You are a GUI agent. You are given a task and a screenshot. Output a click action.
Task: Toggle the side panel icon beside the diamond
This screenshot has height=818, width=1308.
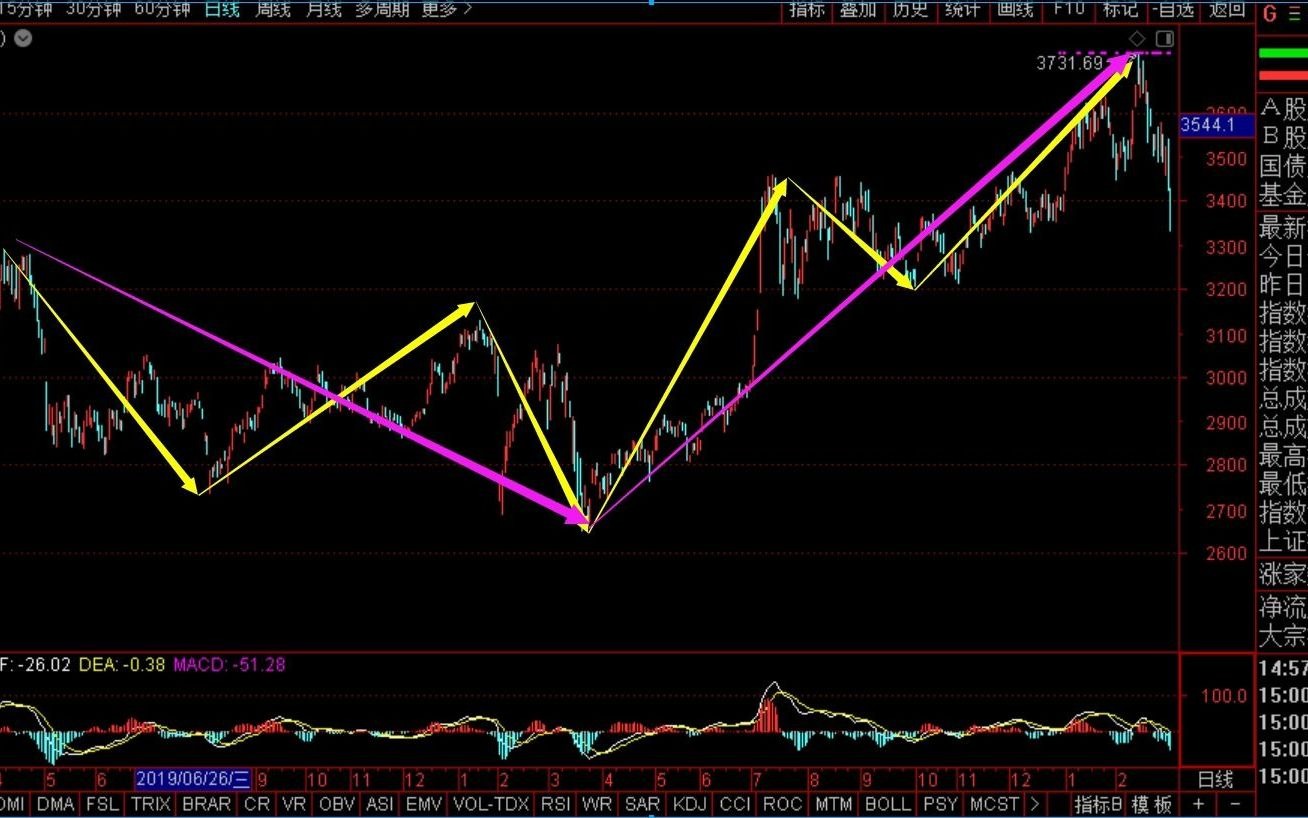pyautogui.click(x=1164, y=38)
